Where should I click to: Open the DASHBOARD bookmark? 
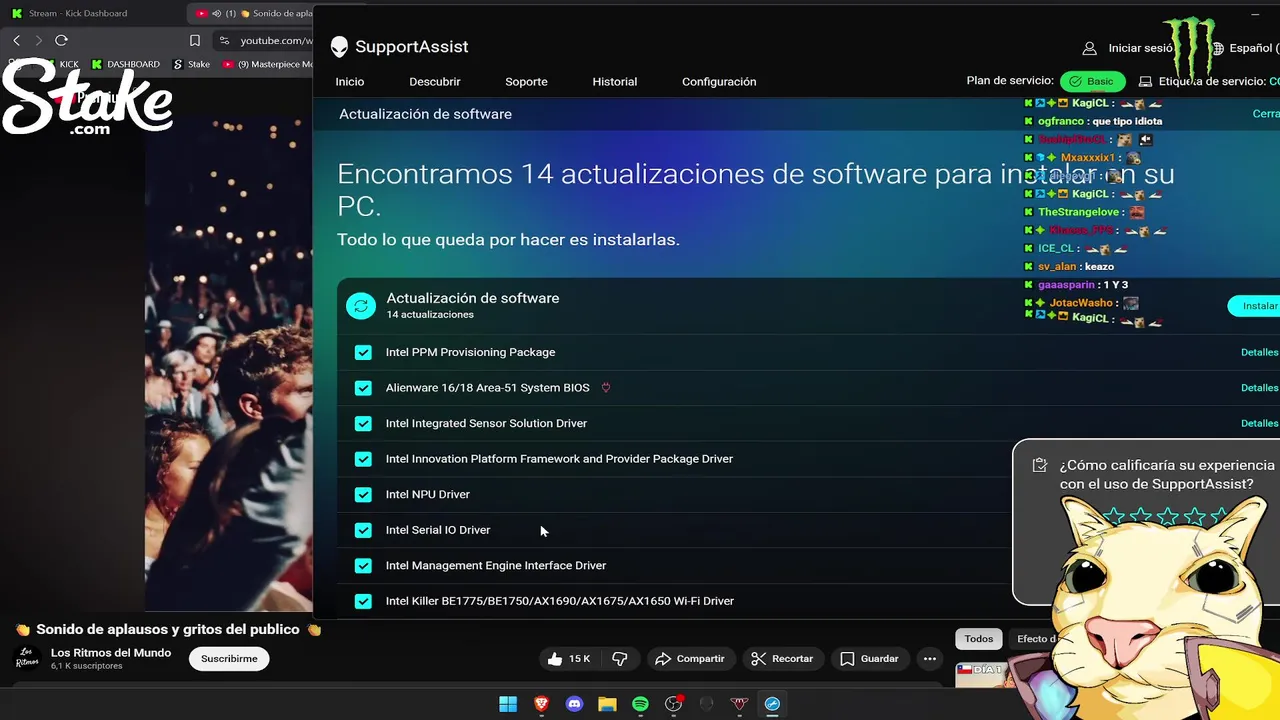[126, 64]
